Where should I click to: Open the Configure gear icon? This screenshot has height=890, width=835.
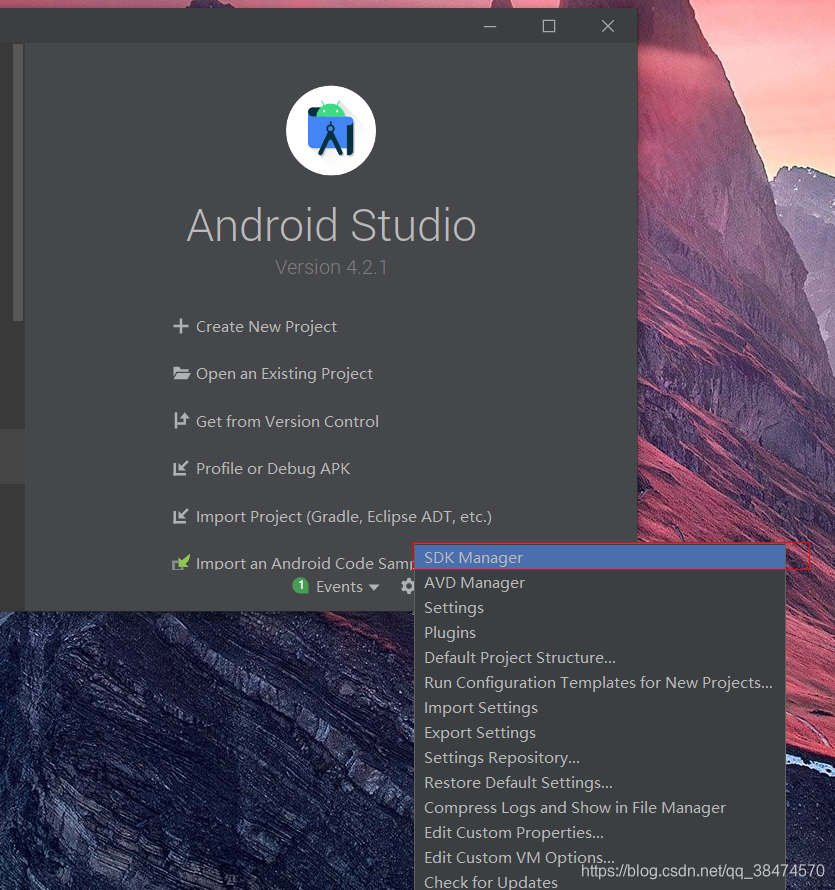coord(407,586)
